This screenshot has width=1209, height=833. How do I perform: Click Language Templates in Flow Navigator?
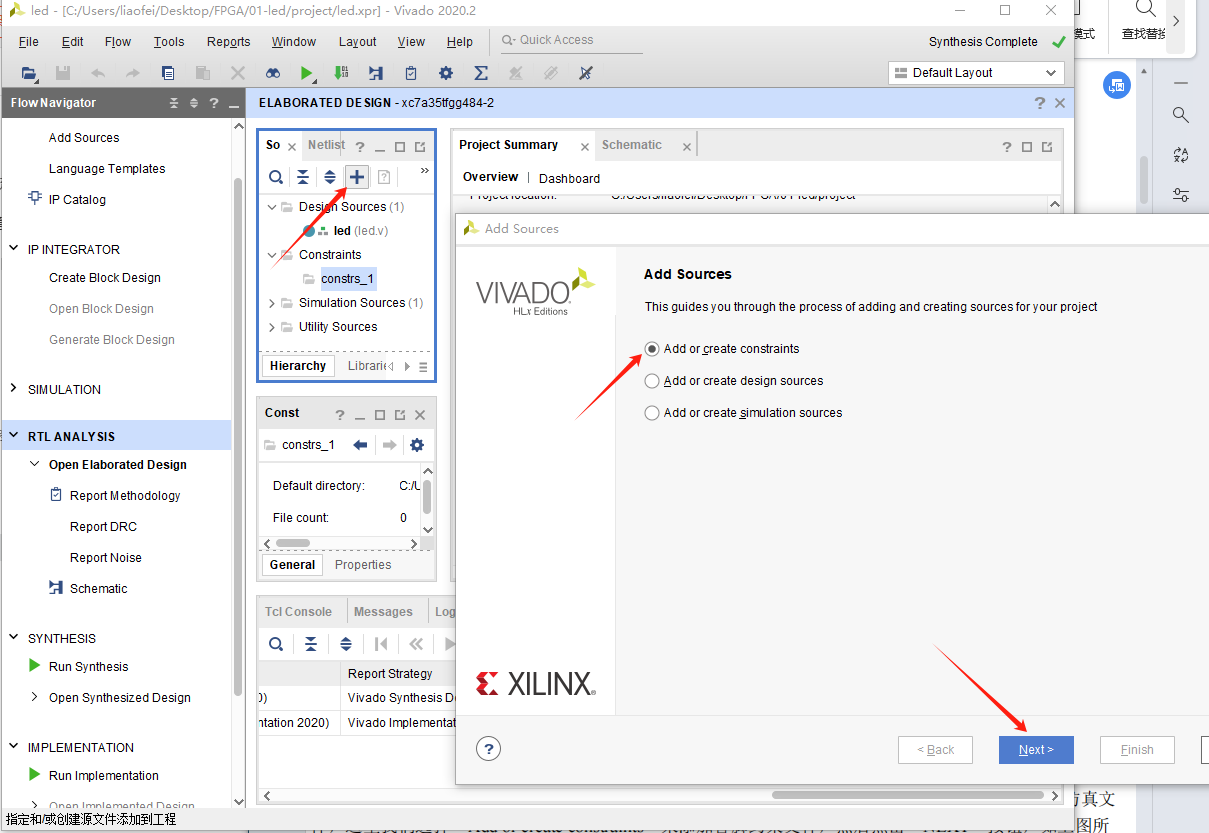(107, 169)
